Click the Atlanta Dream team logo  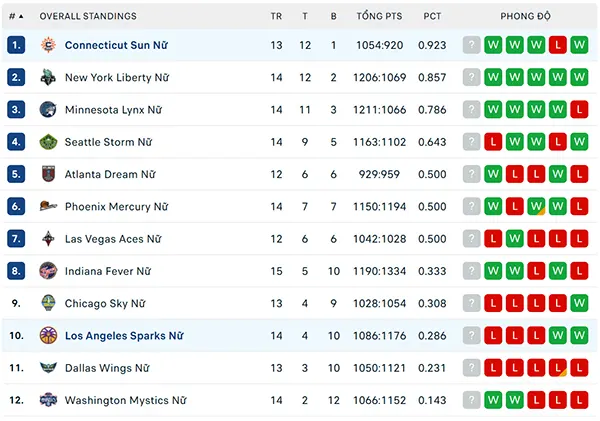pyautogui.click(x=48, y=174)
